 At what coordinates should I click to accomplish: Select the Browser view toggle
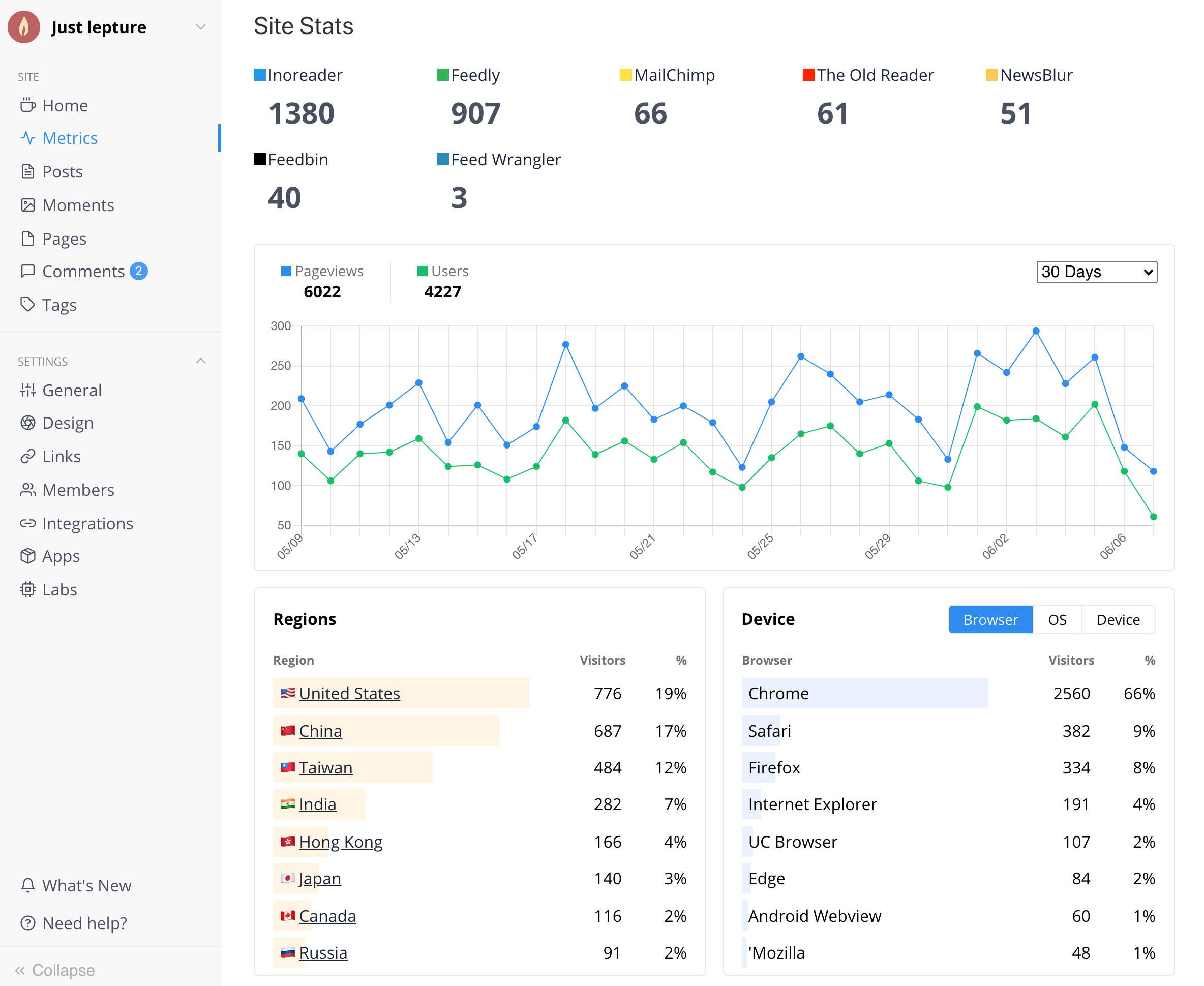pos(990,619)
